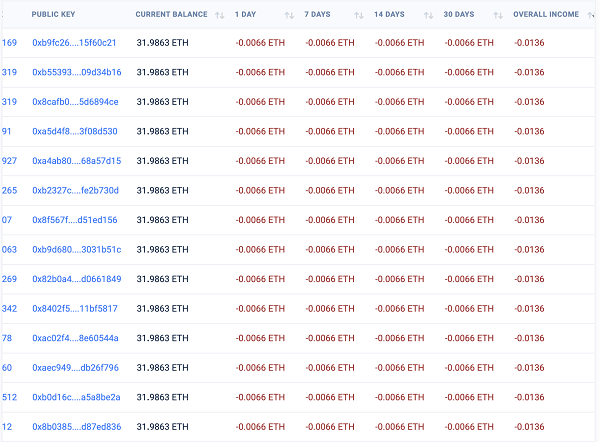Click the sort arrows beside 14 Days
The image size is (600, 442).
(428, 15)
